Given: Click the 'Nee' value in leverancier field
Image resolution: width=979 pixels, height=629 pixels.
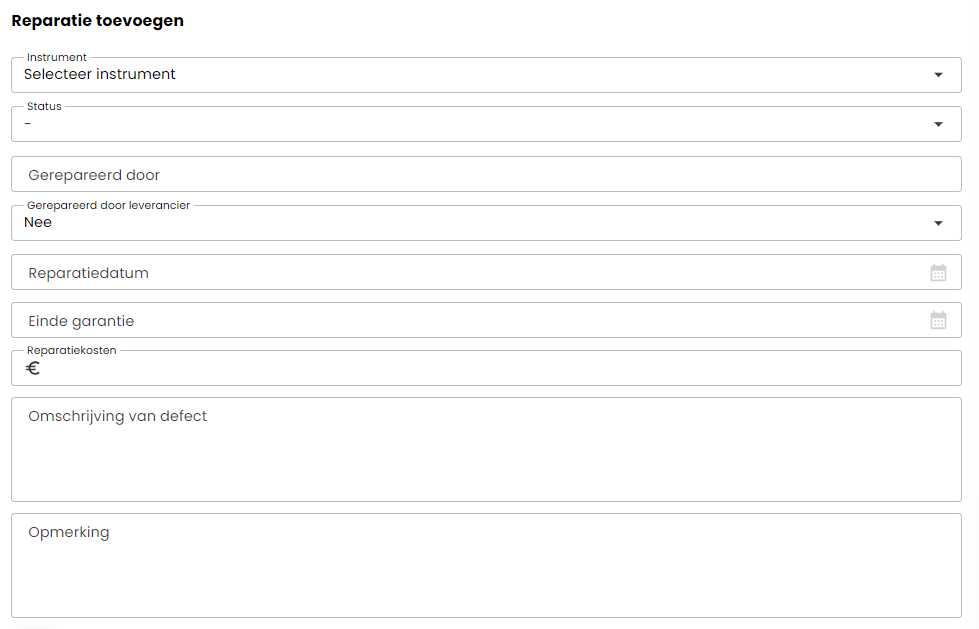Looking at the screenshot, I should pos(37,222).
